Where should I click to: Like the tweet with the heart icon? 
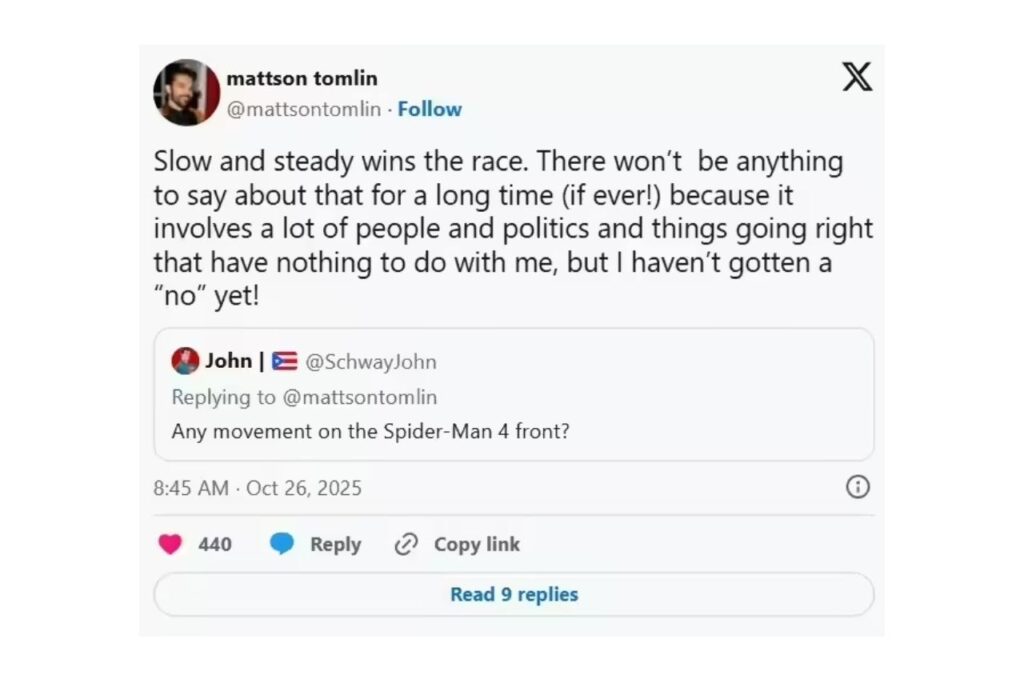tap(171, 544)
